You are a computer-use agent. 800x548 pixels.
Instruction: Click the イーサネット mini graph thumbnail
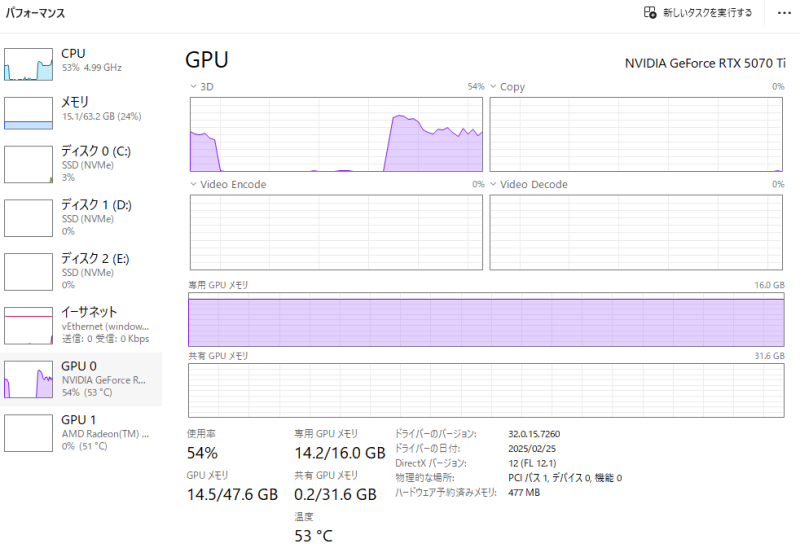(28, 326)
